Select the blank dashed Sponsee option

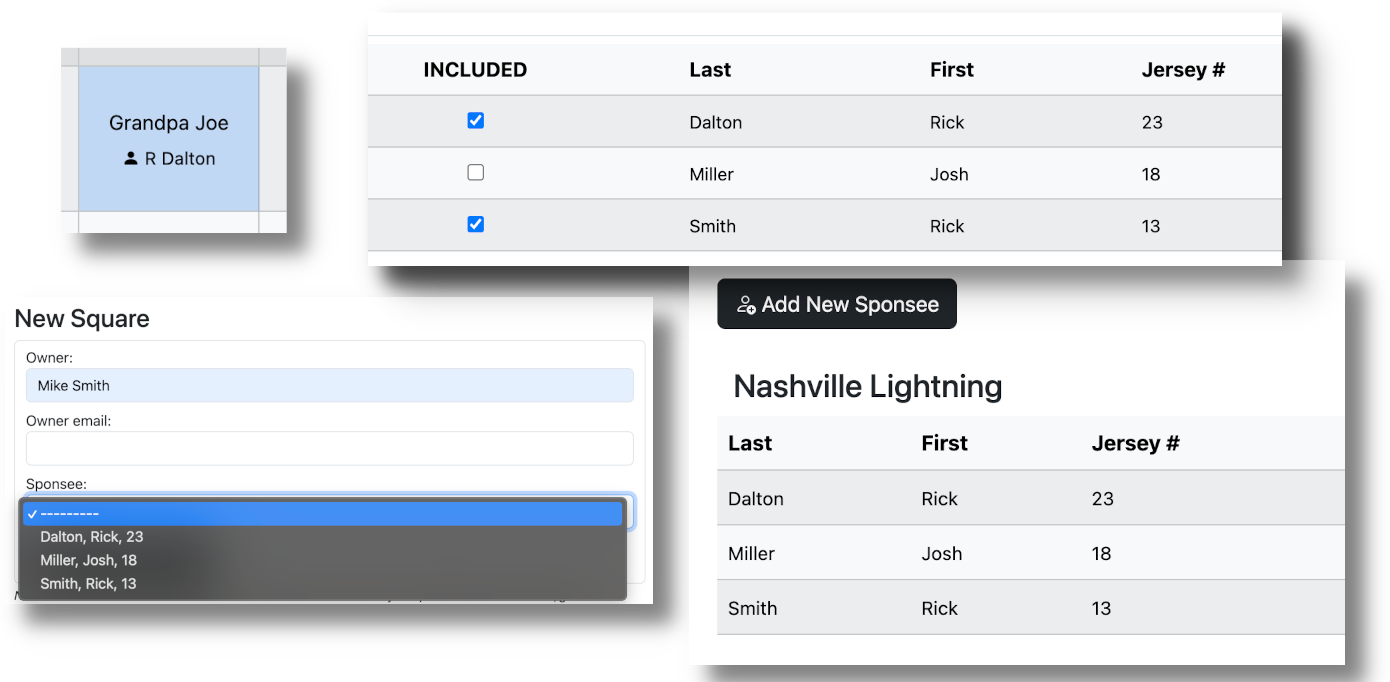[323, 514]
